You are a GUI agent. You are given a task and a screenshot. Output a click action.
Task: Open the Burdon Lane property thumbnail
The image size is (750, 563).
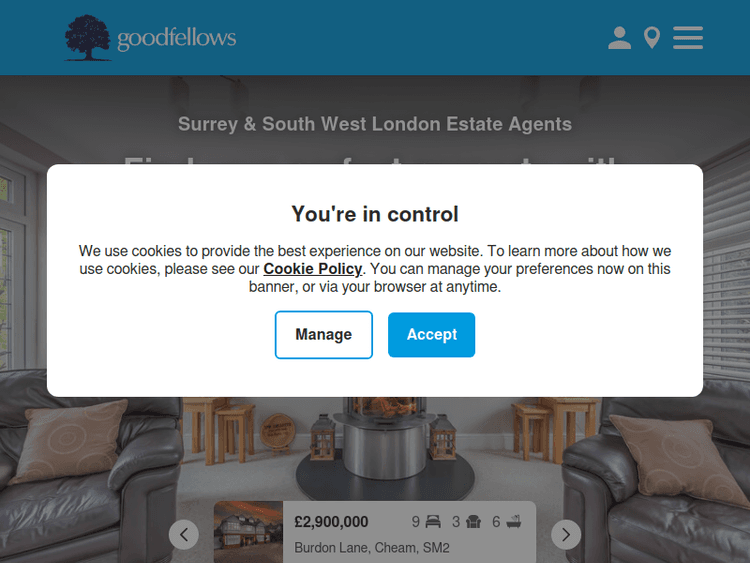[248, 532]
